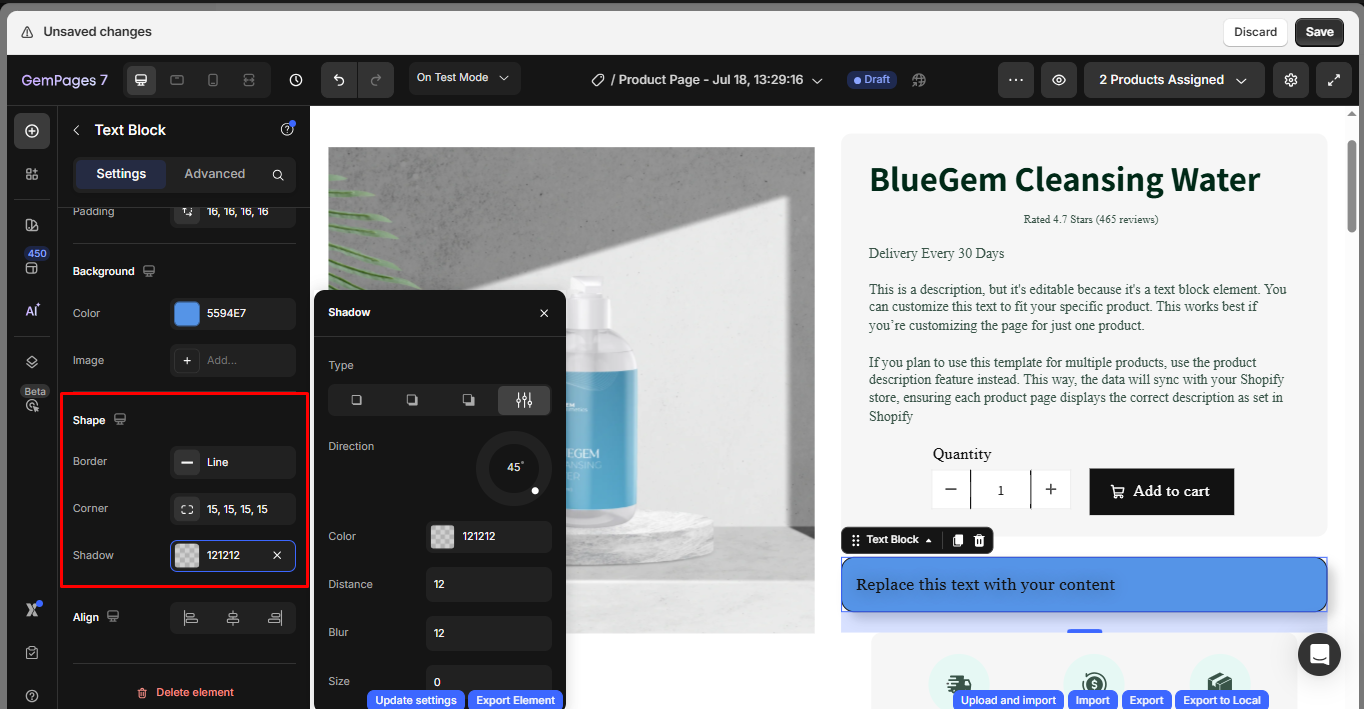Align the element to the center
Image resolution: width=1364 pixels, height=709 pixels.
pyautogui.click(x=233, y=618)
